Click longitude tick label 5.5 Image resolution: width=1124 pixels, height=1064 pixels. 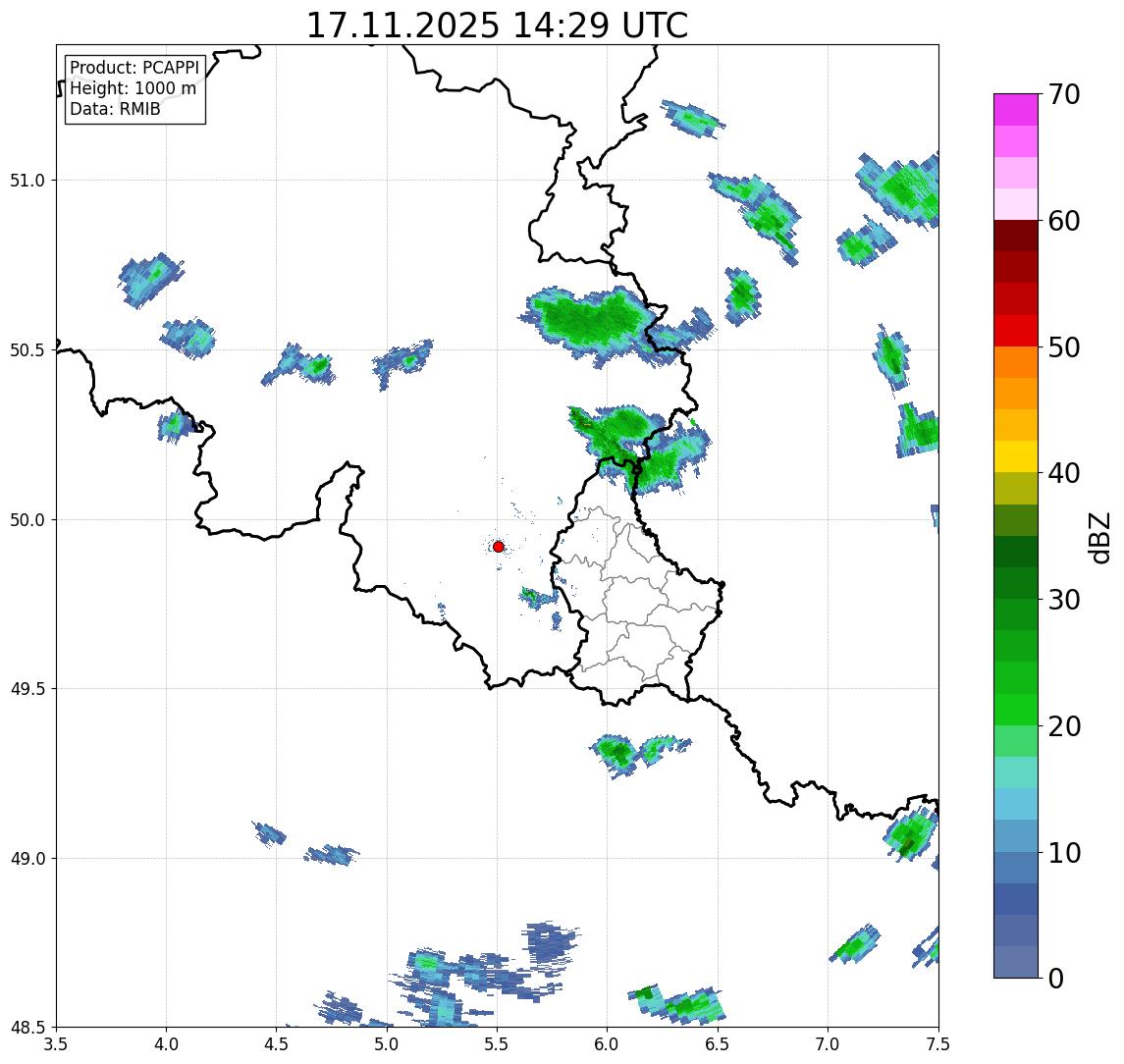498,1044
